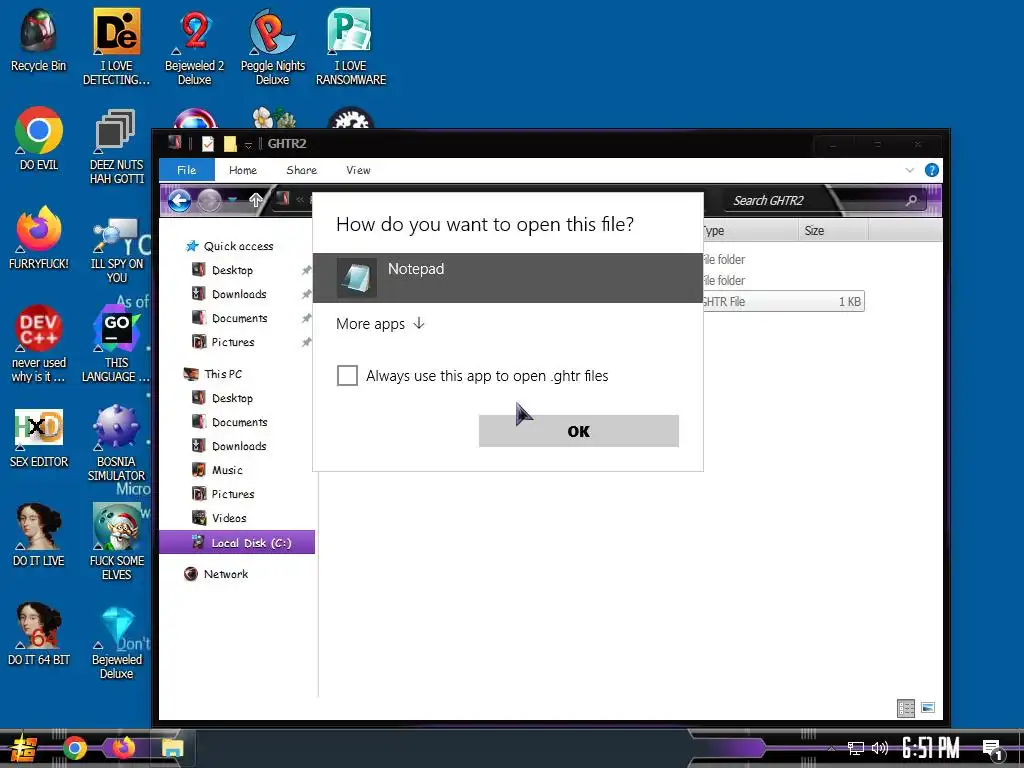Select Documents under Quick access
Image resolution: width=1024 pixels, height=768 pixels.
click(x=239, y=318)
